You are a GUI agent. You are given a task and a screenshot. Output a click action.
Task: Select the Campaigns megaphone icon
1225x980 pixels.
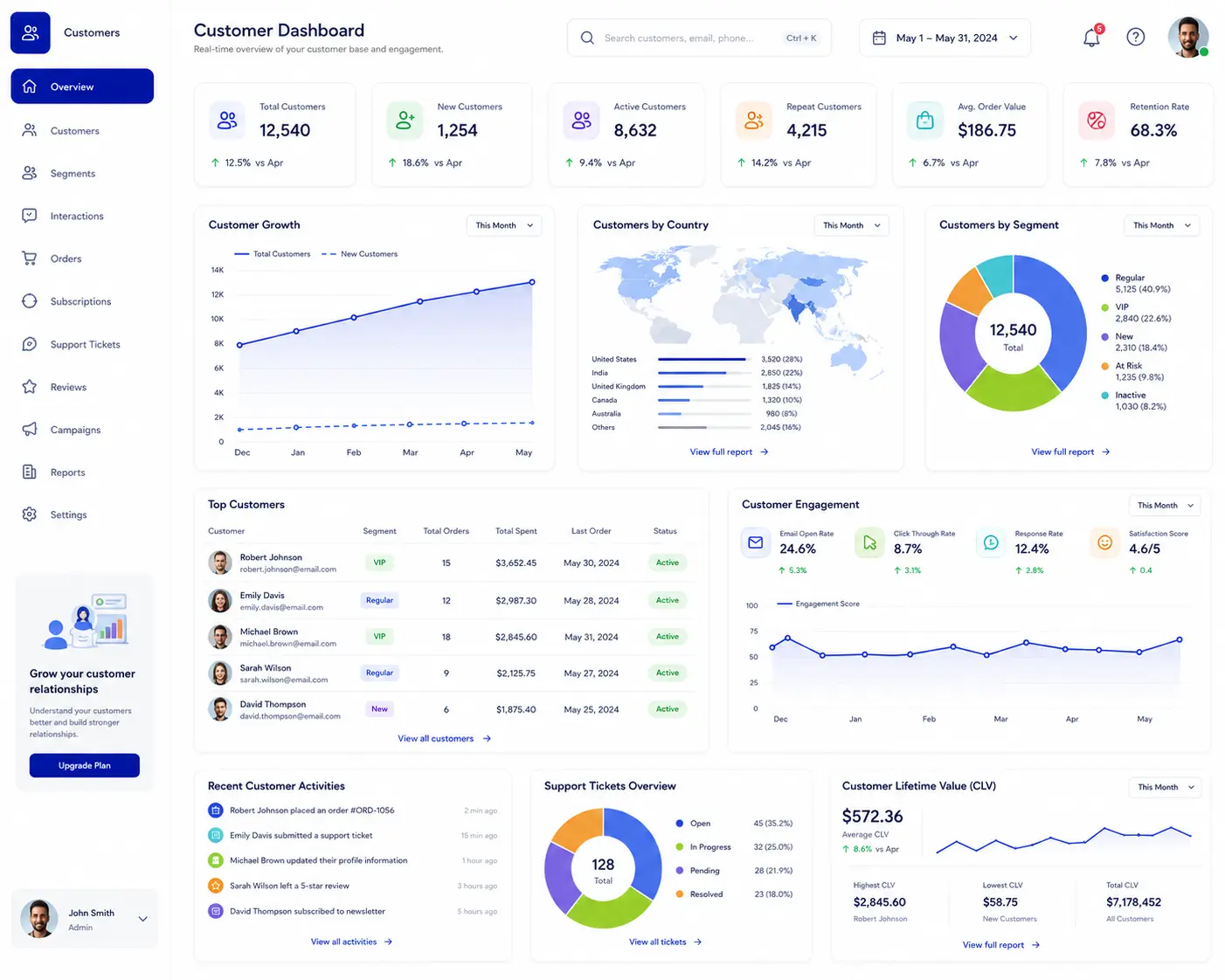click(30, 429)
